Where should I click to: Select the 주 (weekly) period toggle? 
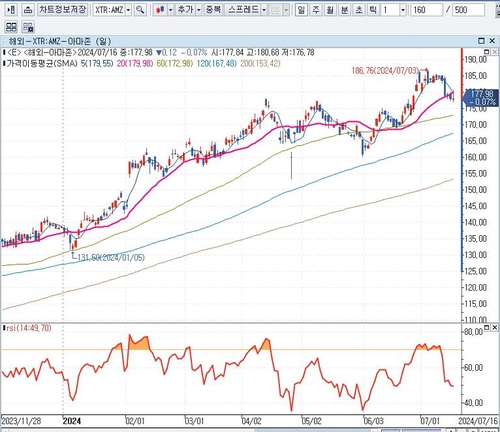(x=316, y=10)
